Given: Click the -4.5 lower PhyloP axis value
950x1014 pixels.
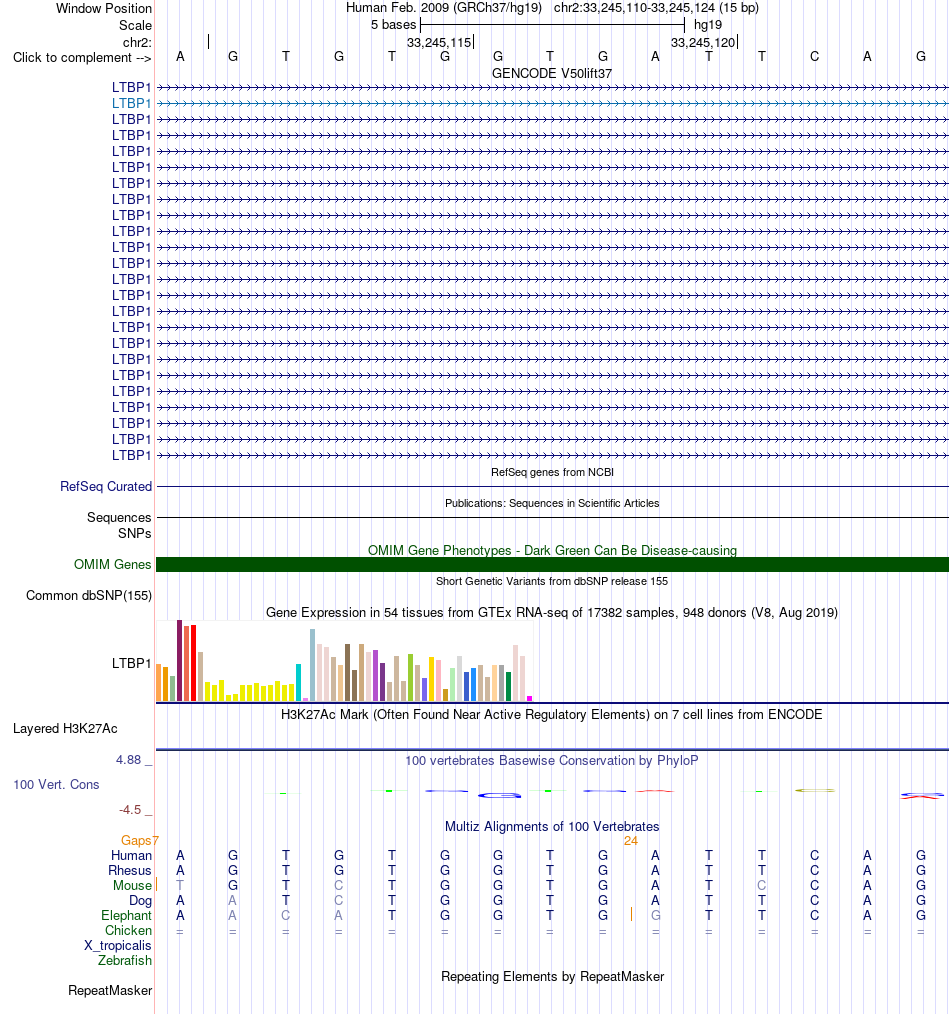Looking at the screenshot, I should [x=130, y=810].
